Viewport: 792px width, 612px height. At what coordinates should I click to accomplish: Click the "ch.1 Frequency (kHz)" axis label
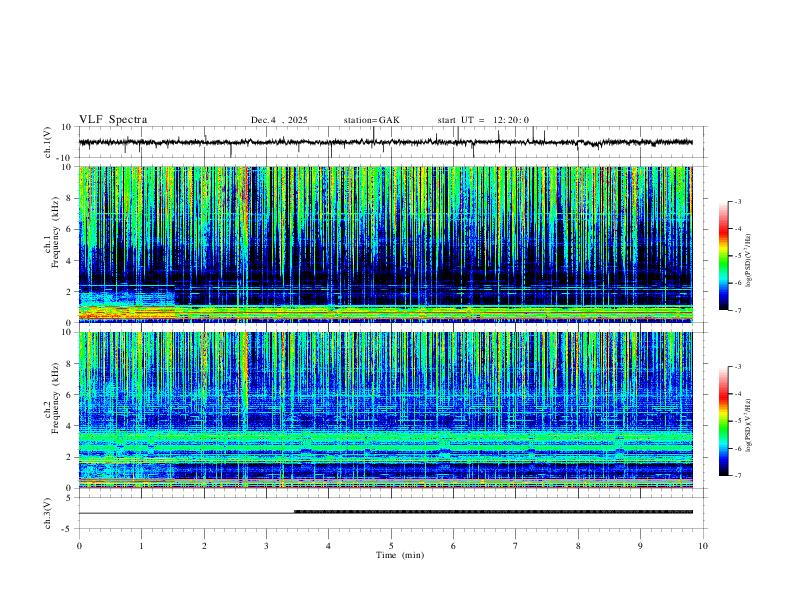(x=52, y=232)
